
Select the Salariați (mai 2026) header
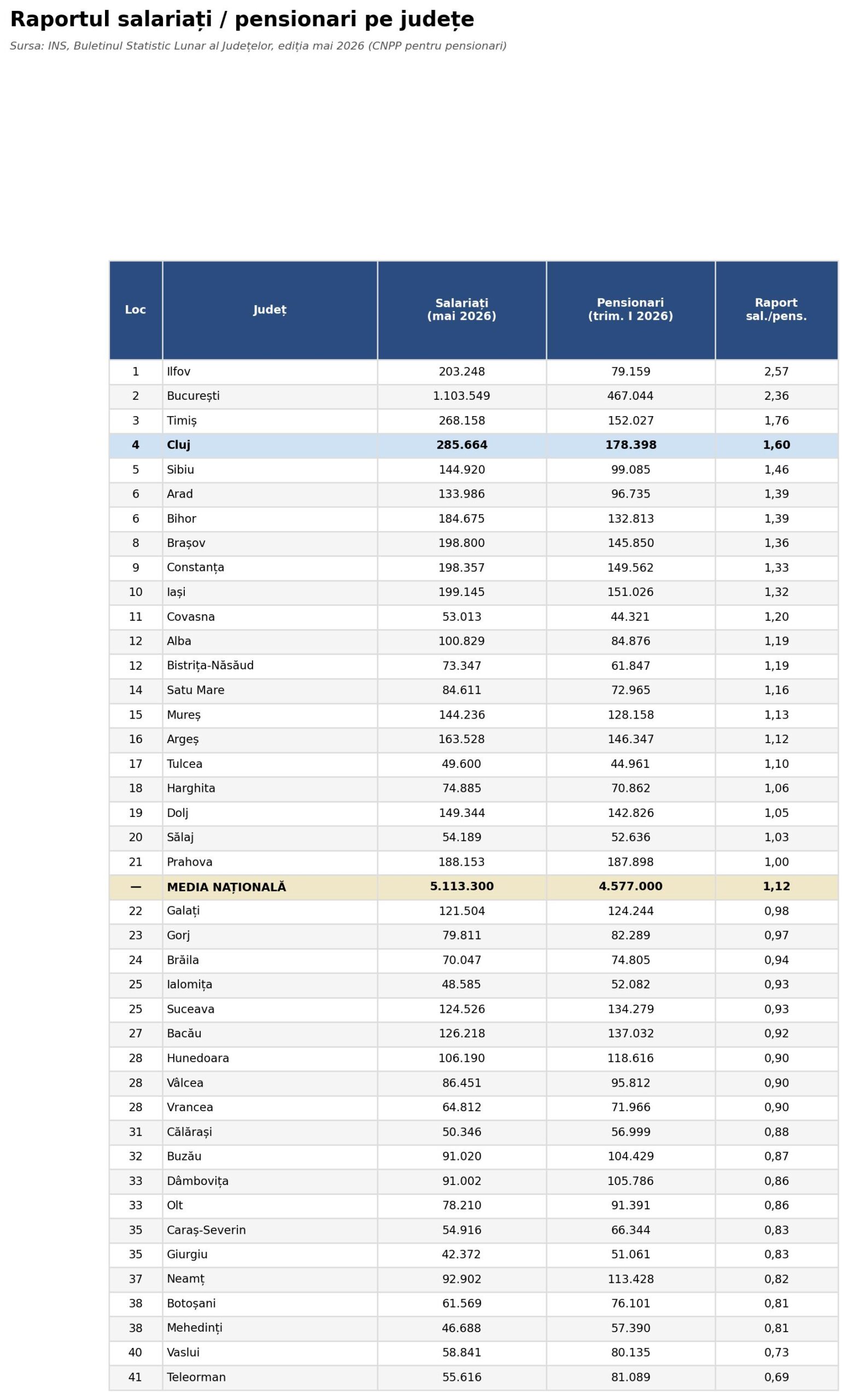[x=462, y=310]
